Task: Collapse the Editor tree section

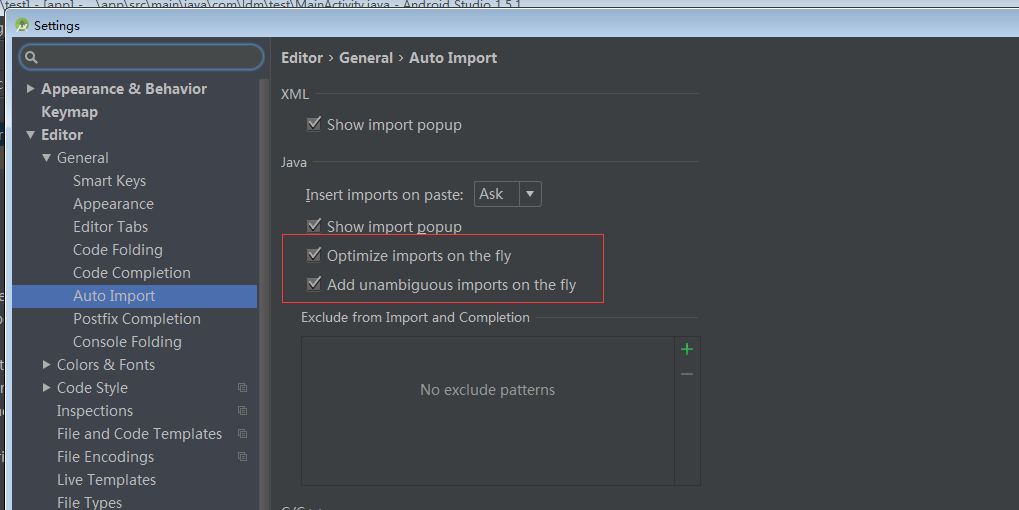Action: (31, 135)
